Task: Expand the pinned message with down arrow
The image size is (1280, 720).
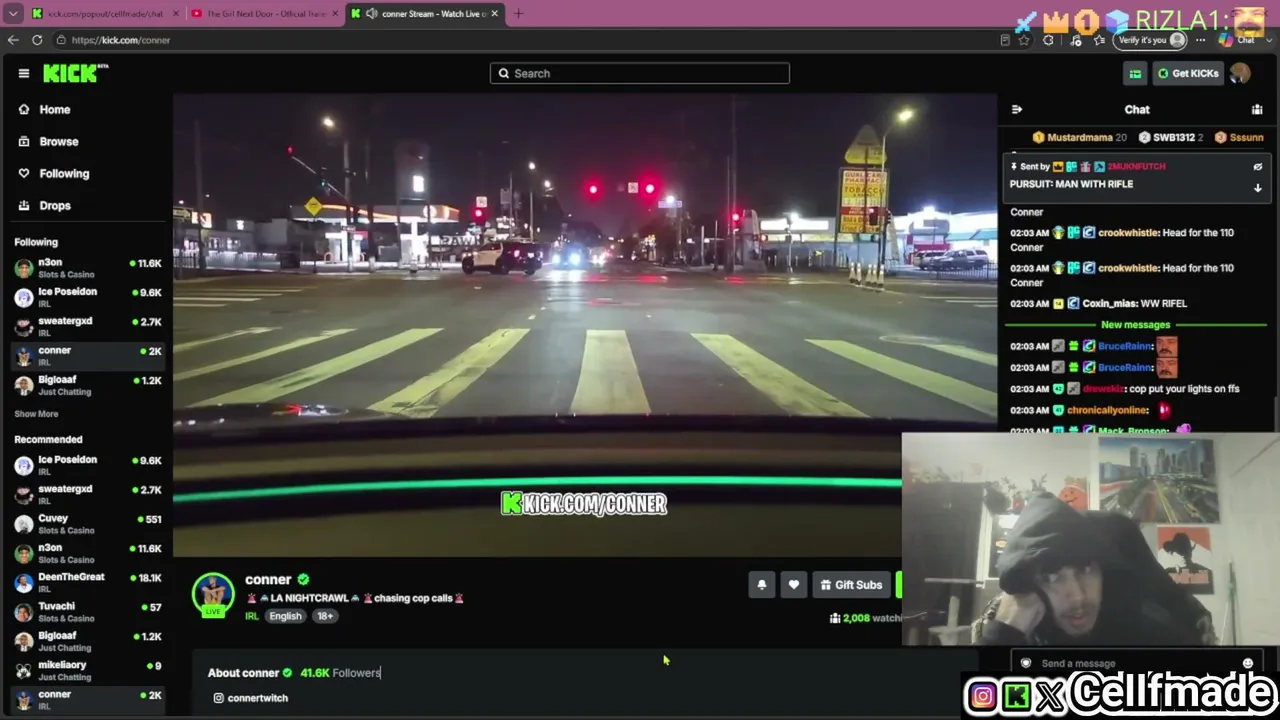Action: pos(1258,187)
